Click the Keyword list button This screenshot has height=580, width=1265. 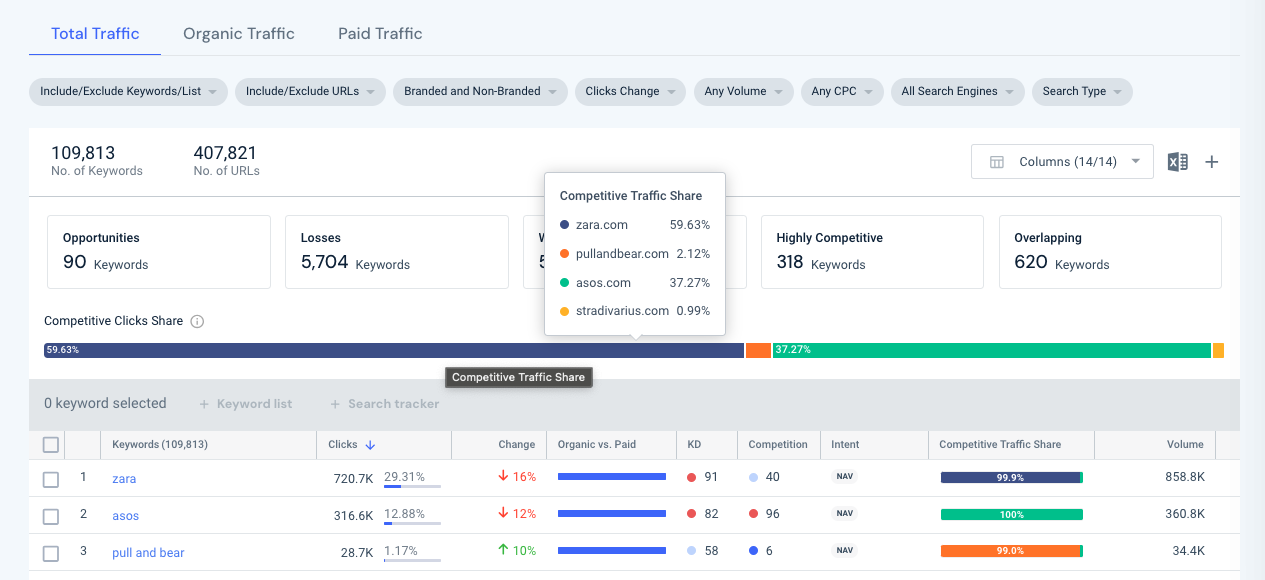[x=246, y=404]
